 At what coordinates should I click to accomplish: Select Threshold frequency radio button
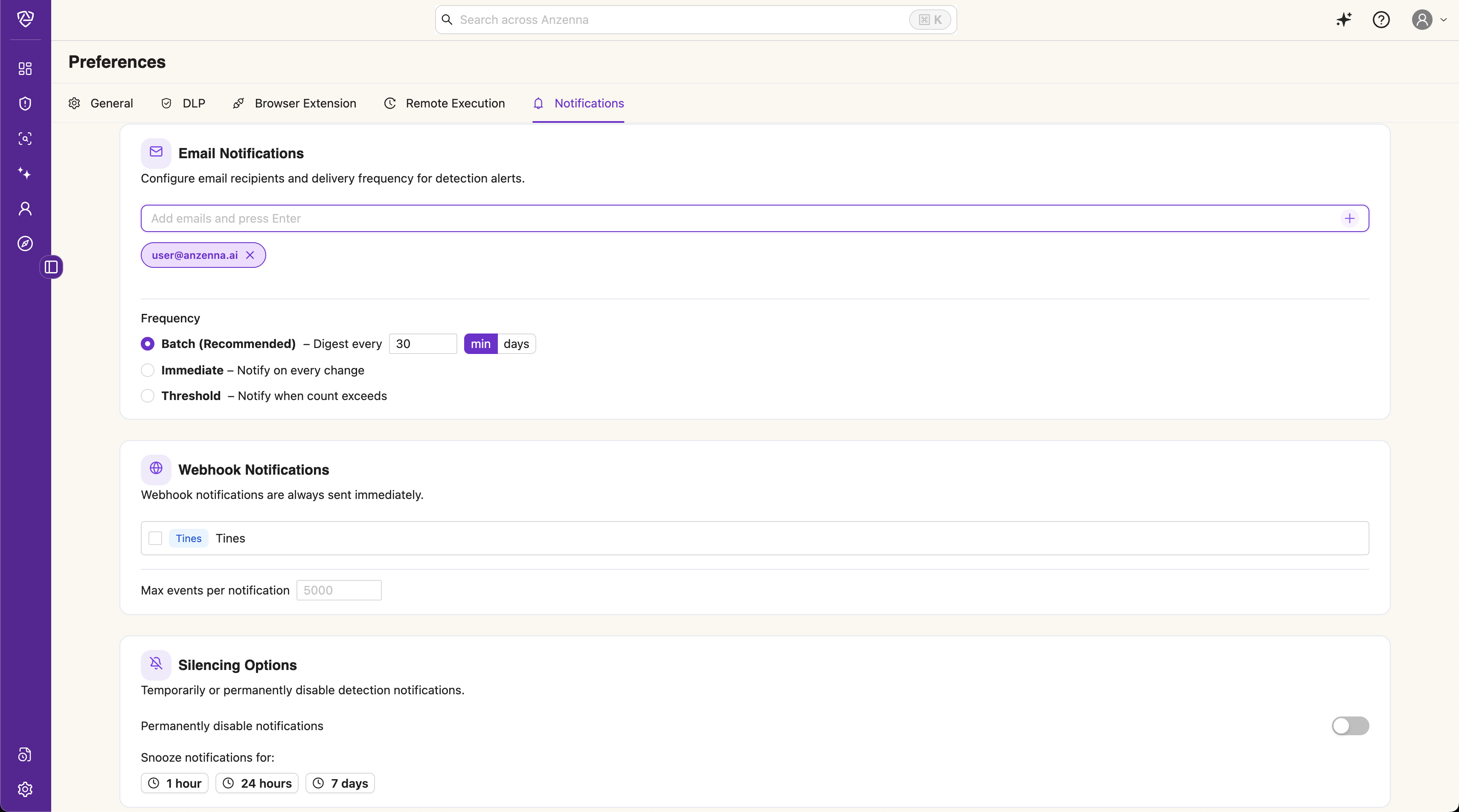[147, 396]
